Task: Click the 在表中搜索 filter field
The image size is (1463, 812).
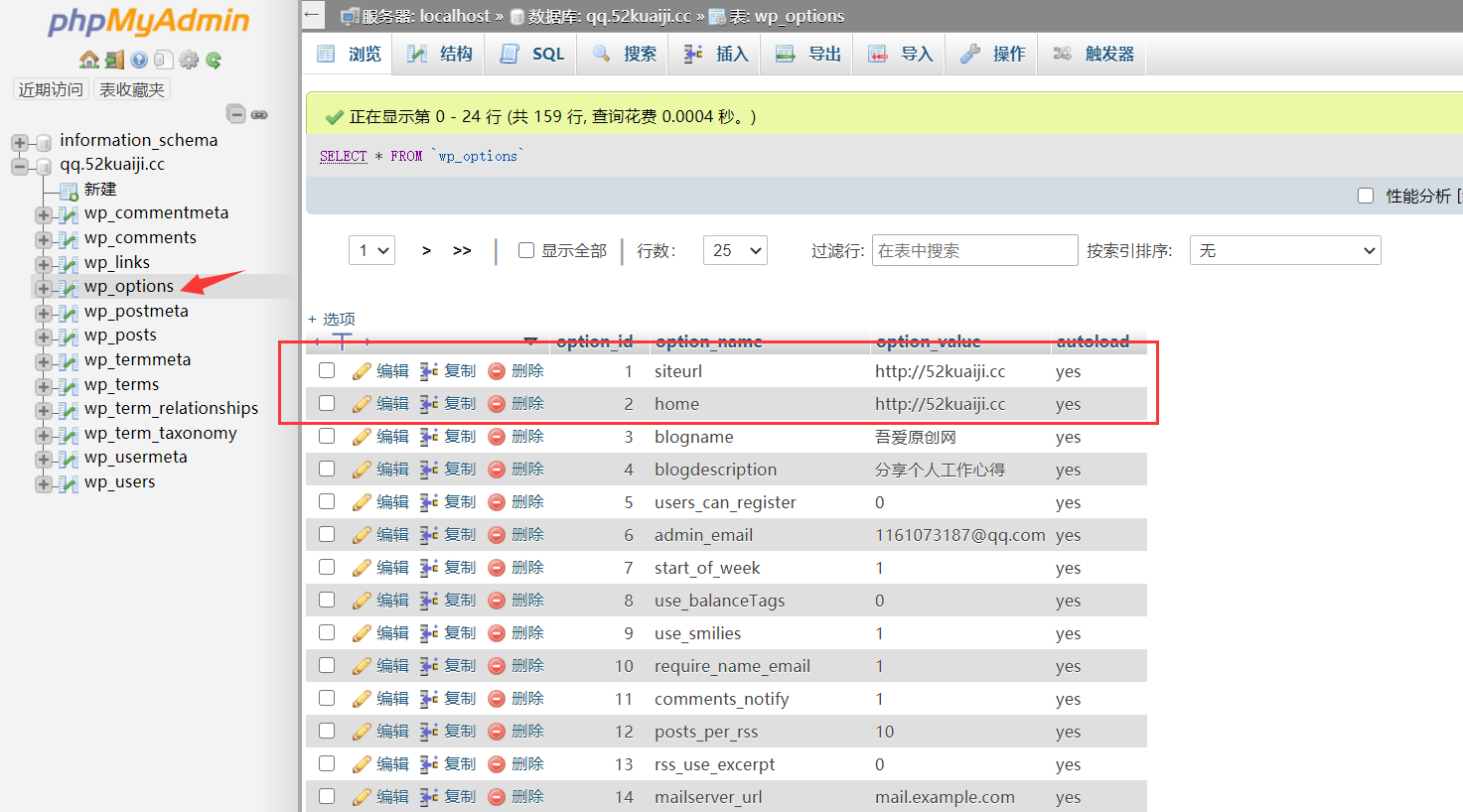Action: 975,250
